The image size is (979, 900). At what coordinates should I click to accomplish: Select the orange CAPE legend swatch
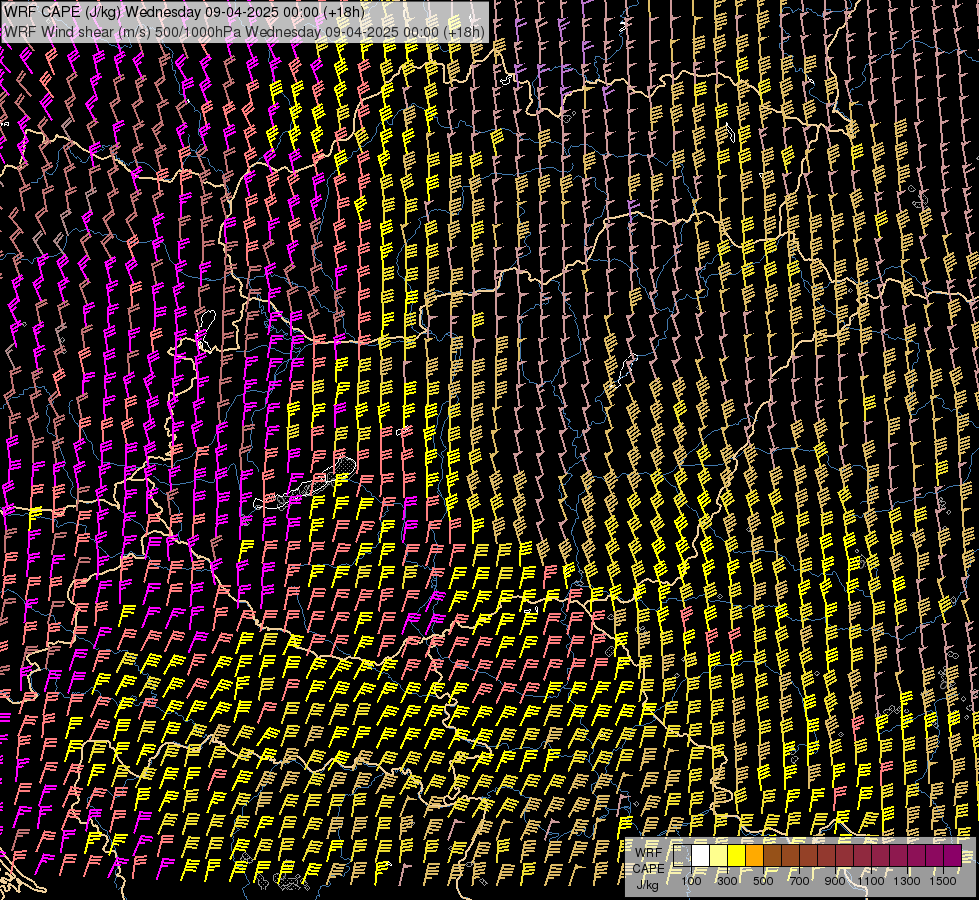[755, 855]
